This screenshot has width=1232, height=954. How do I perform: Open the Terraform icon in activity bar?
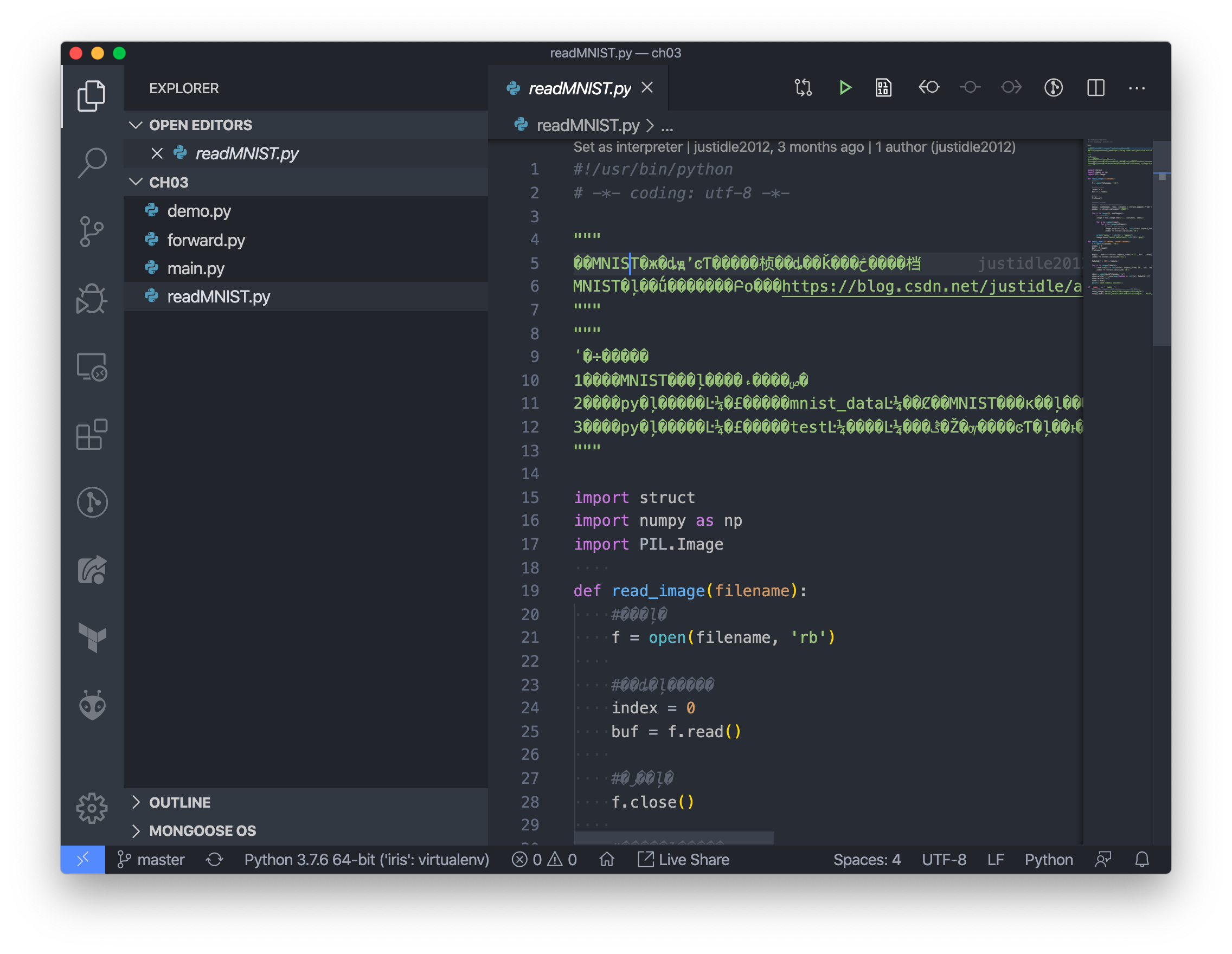pos(92,637)
